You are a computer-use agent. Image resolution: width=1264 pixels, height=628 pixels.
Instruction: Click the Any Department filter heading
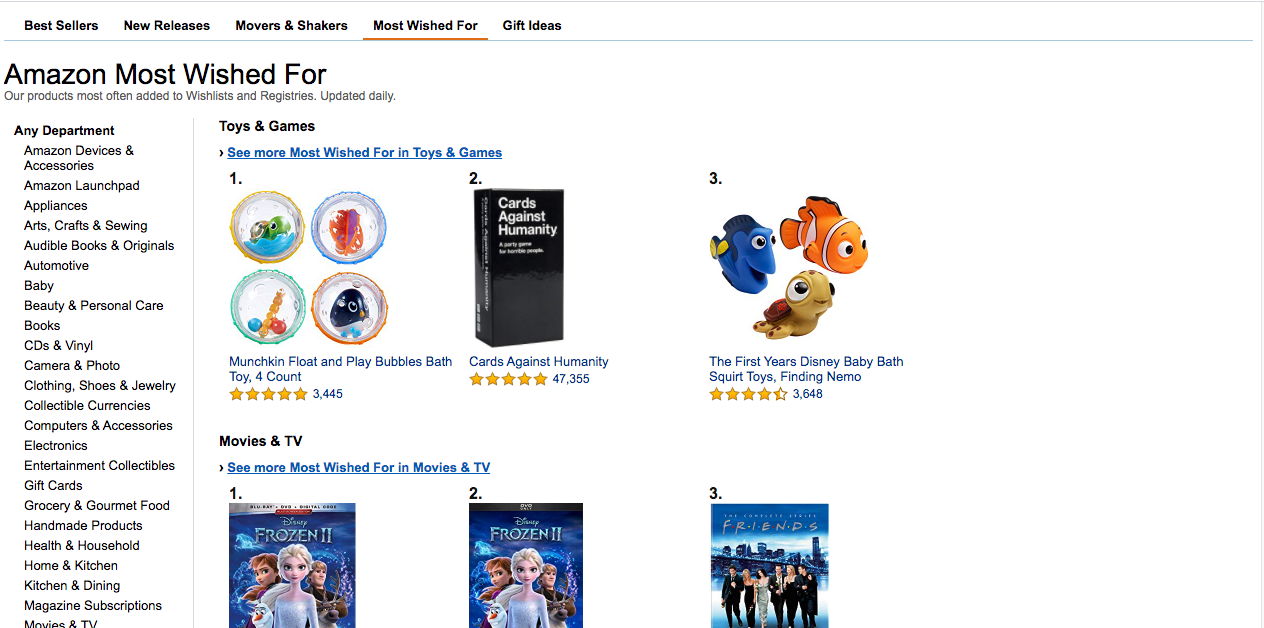(x=64, y=130)
